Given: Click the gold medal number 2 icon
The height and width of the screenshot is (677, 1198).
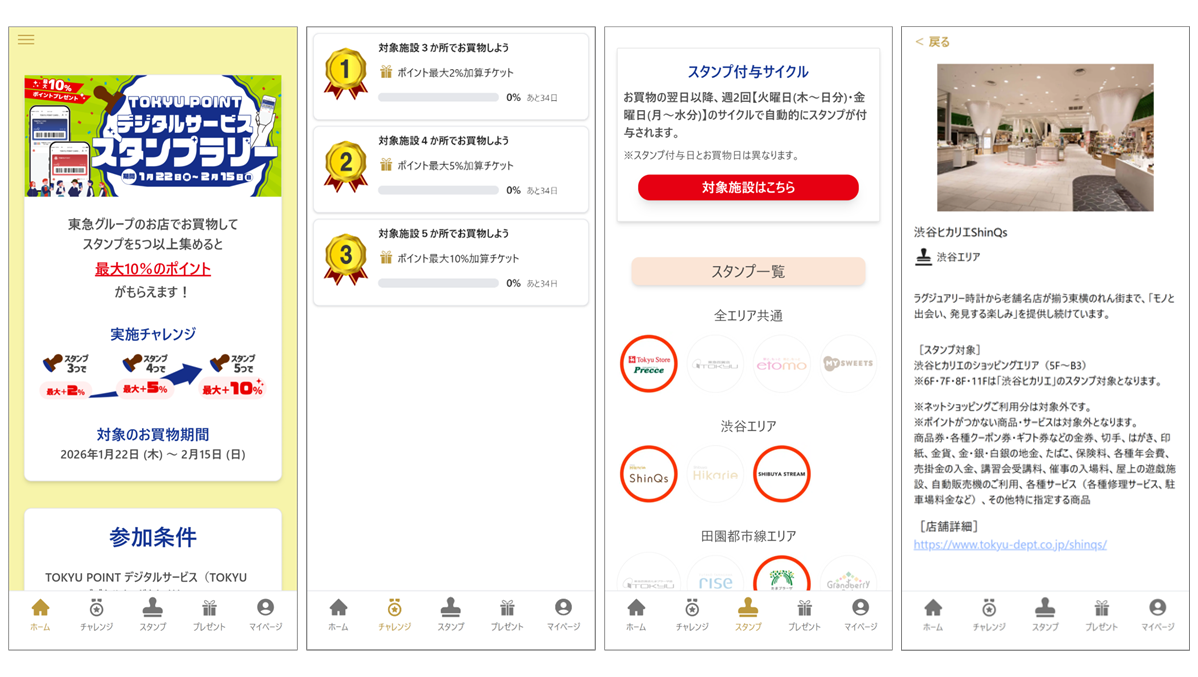Looking at the screenshot, I should tap(345, 166).
